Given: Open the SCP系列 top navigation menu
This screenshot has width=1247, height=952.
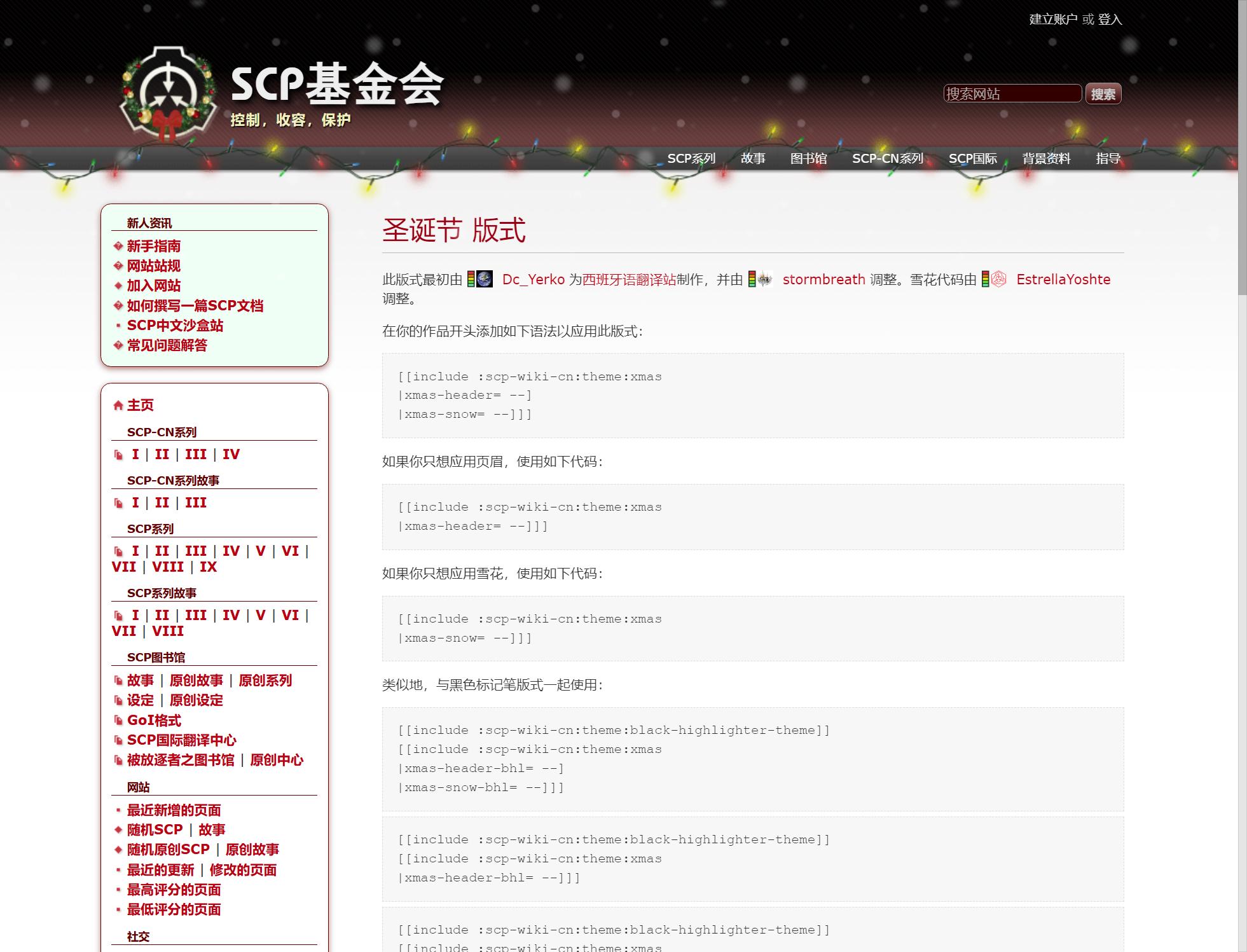Looking at the screenshot, I should 691,158.
